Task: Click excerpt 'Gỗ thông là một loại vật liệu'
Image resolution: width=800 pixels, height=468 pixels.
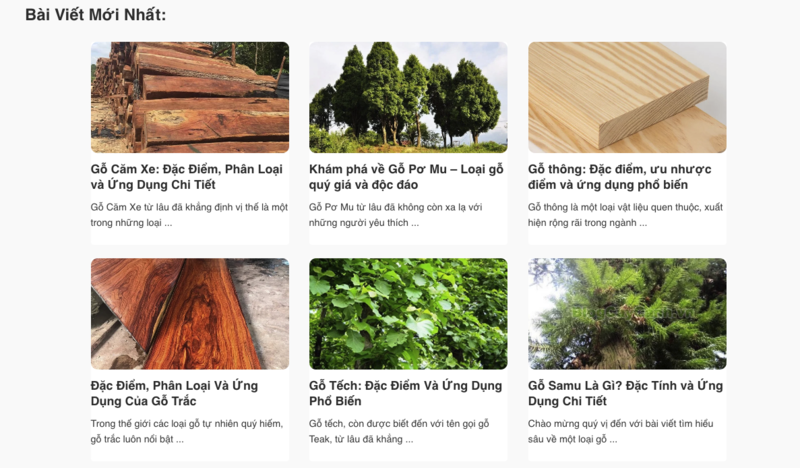Action: [x=626, y=215]
